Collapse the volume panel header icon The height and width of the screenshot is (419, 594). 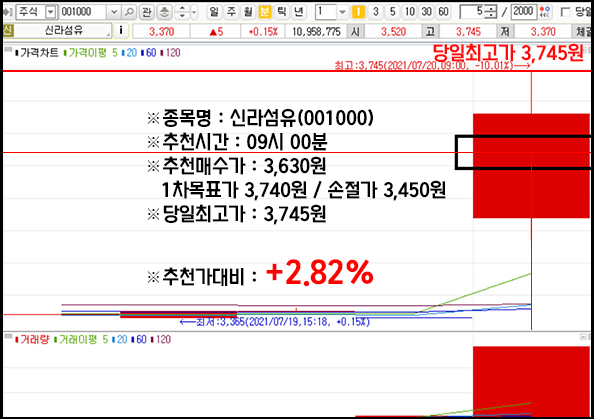click(8, 336)
